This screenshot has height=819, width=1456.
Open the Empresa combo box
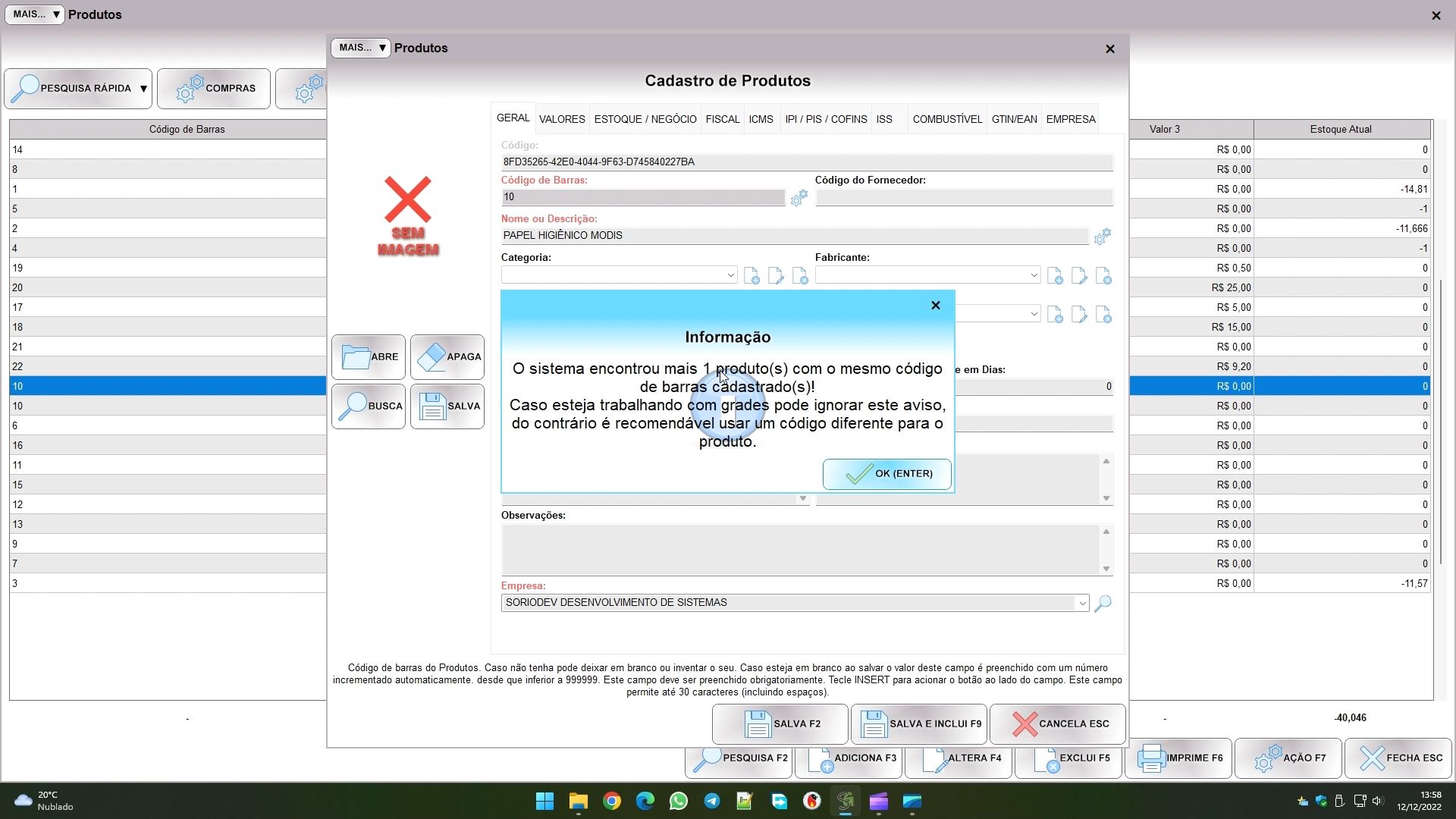coord(1081,604)
